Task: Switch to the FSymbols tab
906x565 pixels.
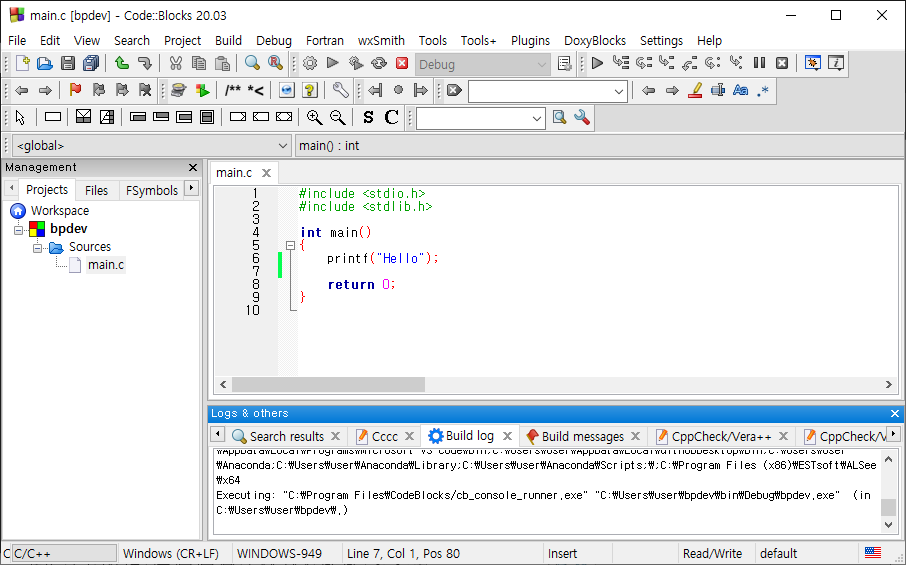Action: (152, 190)
